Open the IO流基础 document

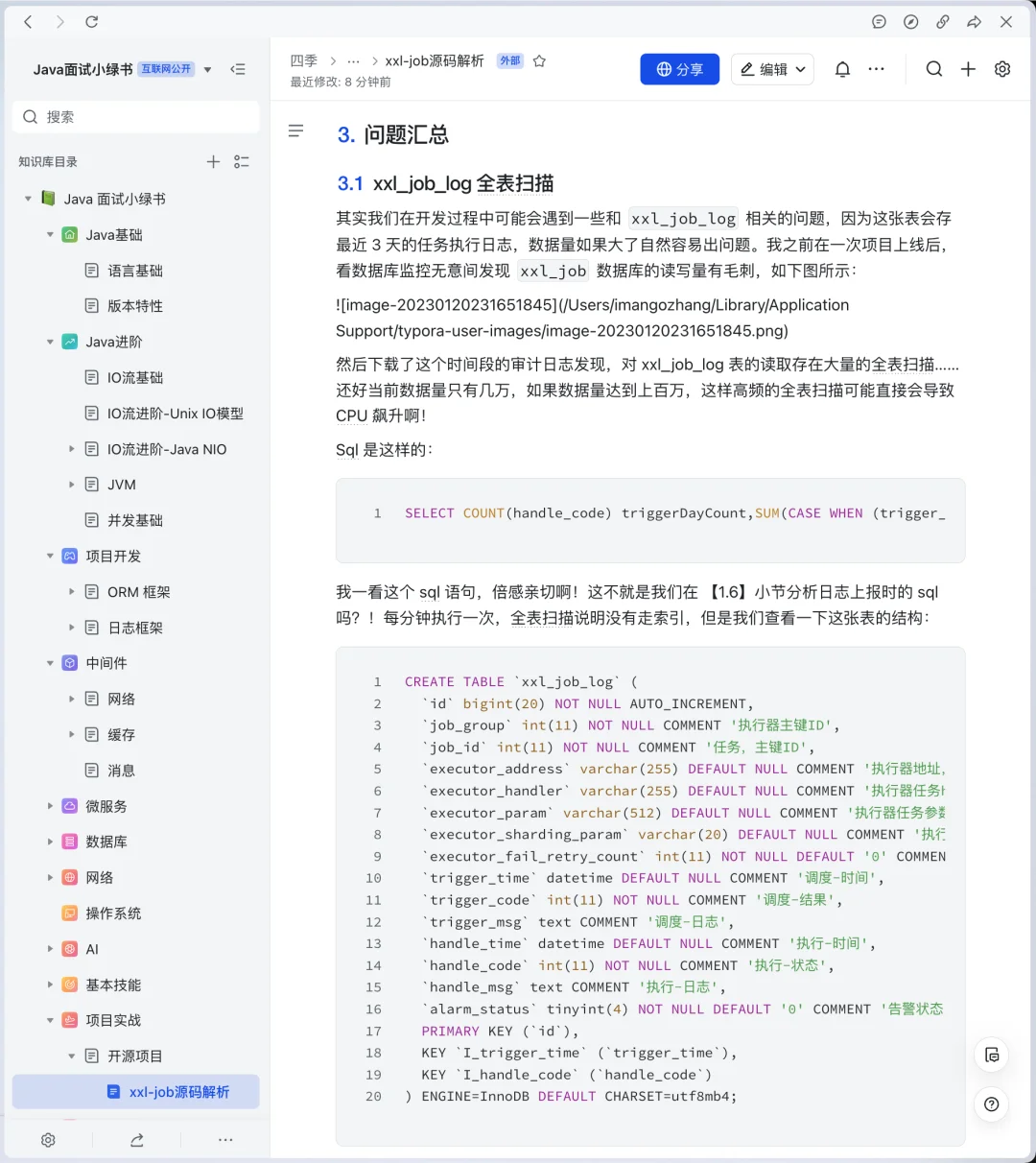pos(135,378)
